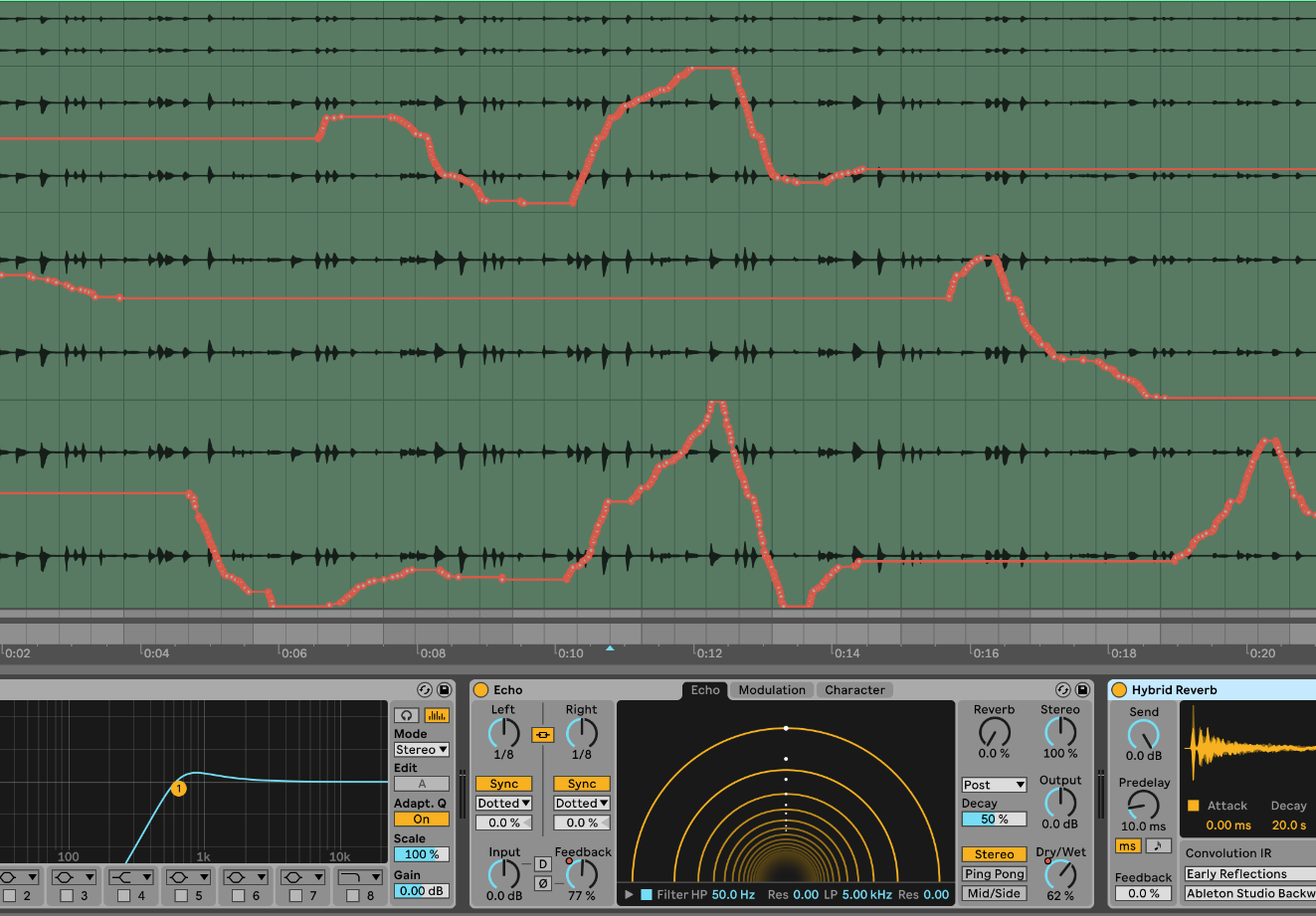Click the Decay 50% slider in Echo
1316x916 pixels.
pos(996,819)
